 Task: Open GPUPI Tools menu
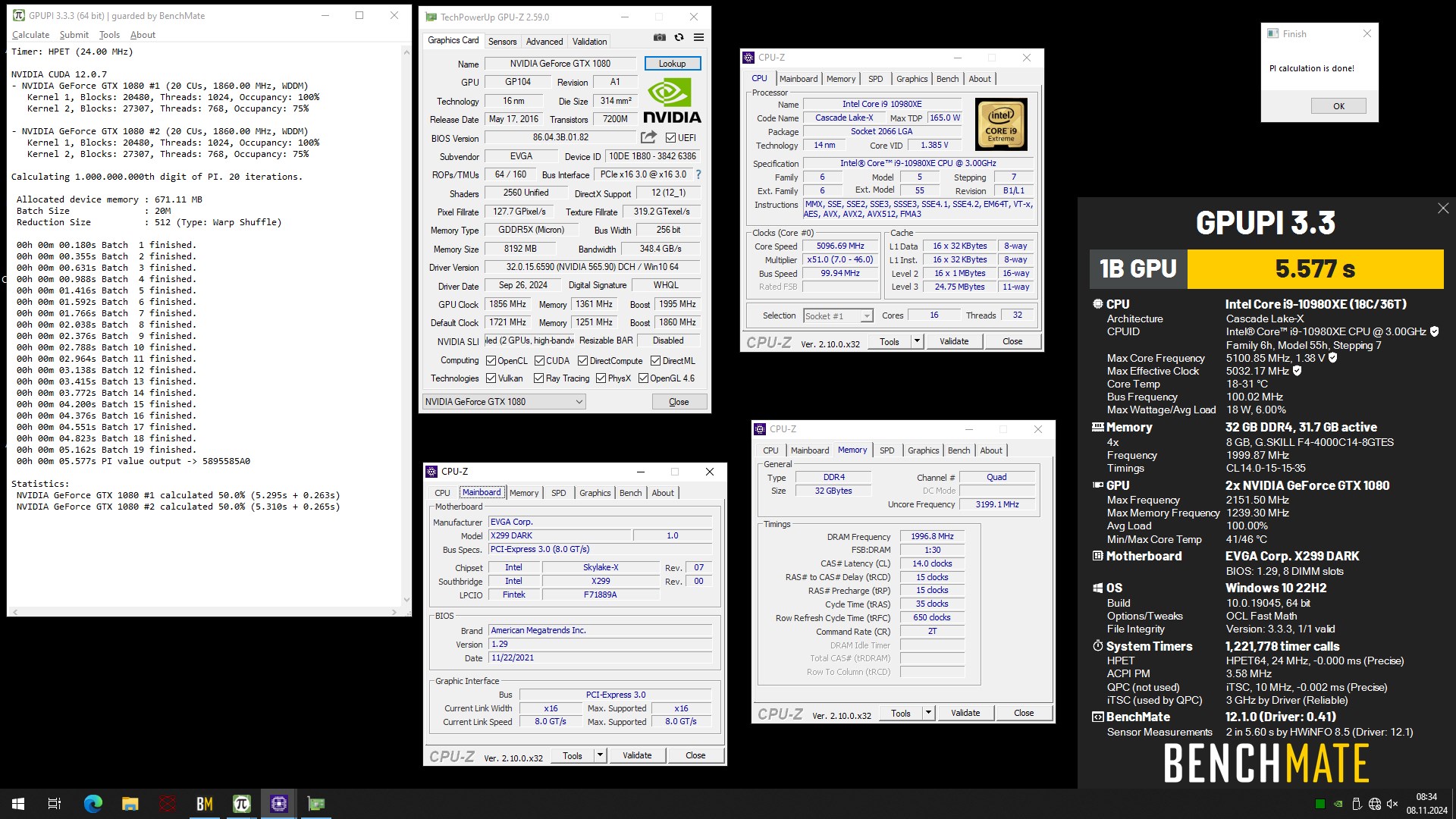pos(109,35)
